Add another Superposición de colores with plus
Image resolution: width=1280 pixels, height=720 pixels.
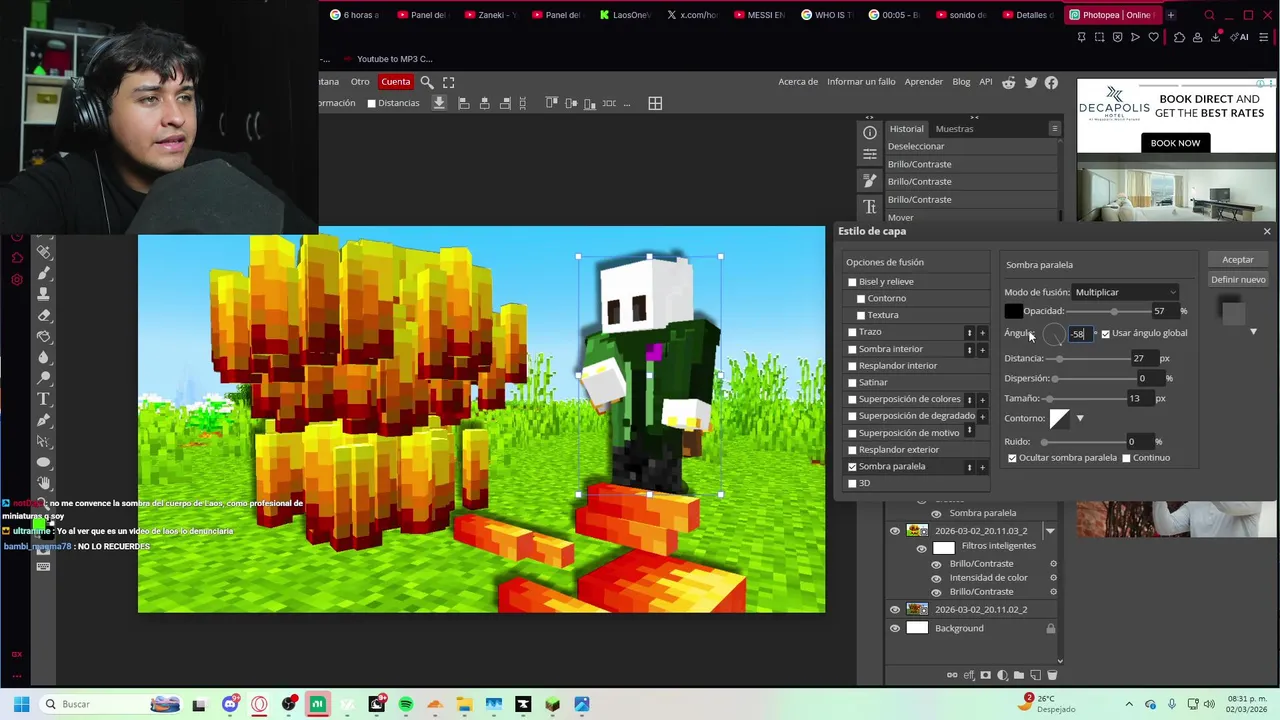pos(982,399)
